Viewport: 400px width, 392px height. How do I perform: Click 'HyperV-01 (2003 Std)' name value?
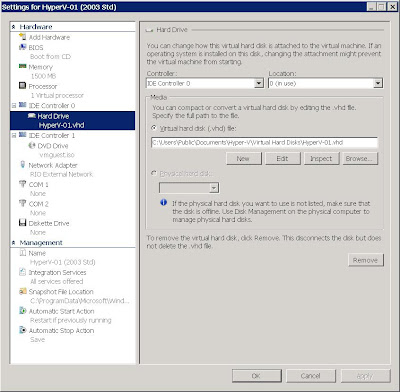pos(63,262)
